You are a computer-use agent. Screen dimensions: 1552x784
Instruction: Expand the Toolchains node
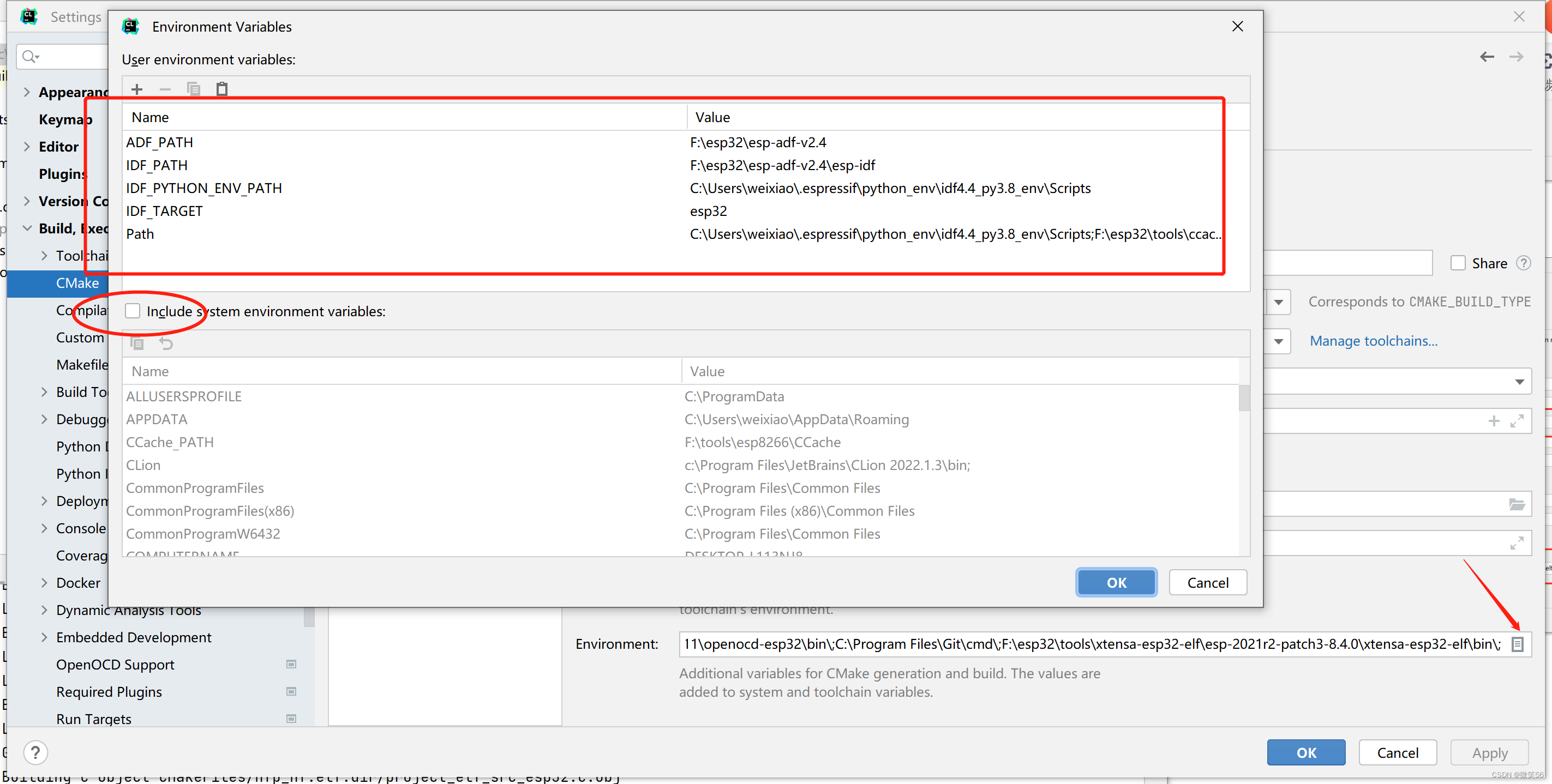[44, 255]
